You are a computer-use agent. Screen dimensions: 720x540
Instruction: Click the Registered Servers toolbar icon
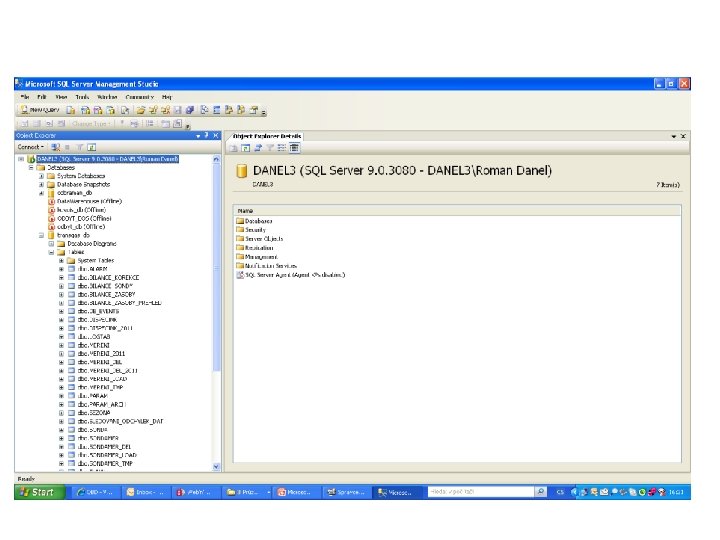[205, 110]
